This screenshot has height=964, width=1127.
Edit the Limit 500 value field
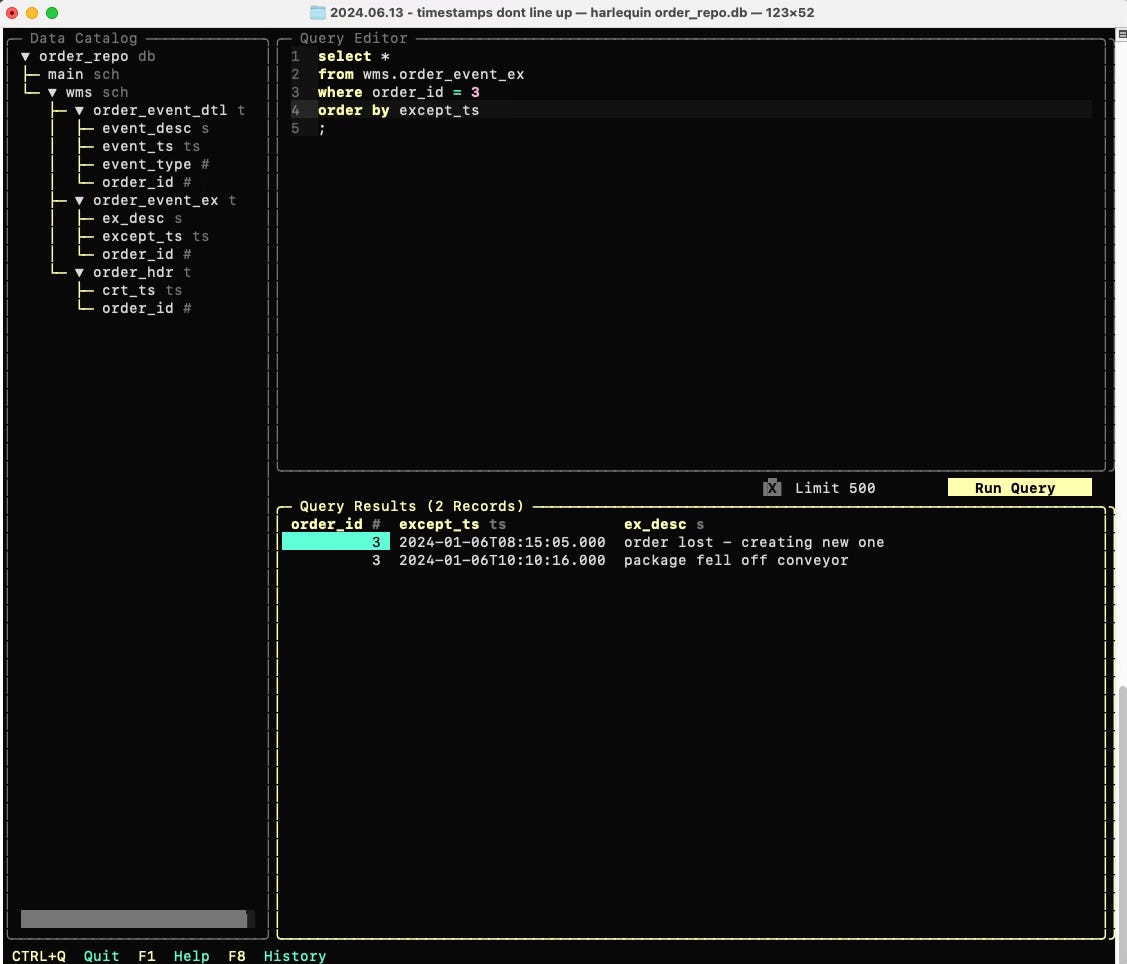(x=834, y=487)
